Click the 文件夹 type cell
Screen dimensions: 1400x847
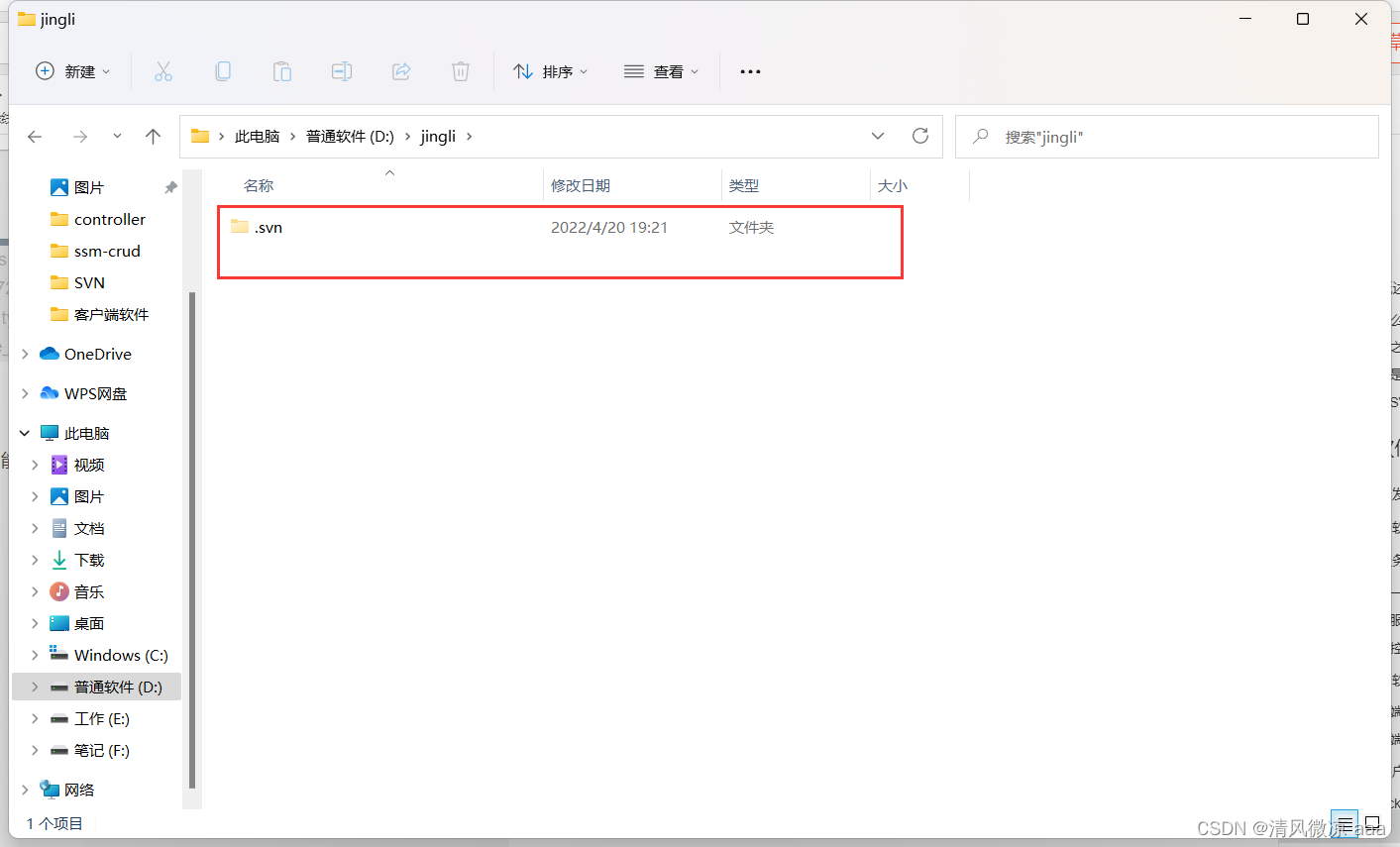pyautogui.click(x=751, y=227)
